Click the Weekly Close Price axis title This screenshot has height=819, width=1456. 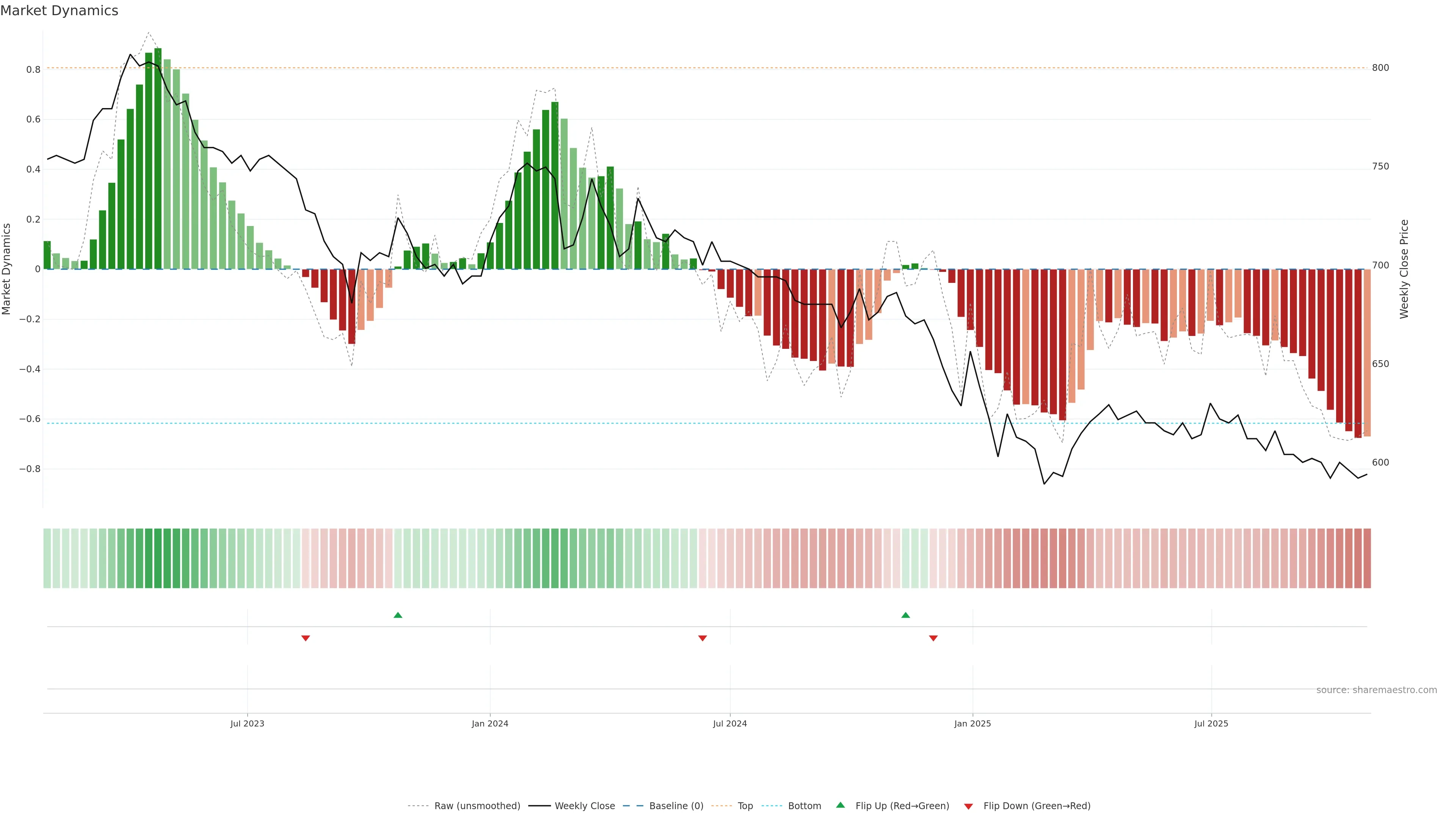1404,269
